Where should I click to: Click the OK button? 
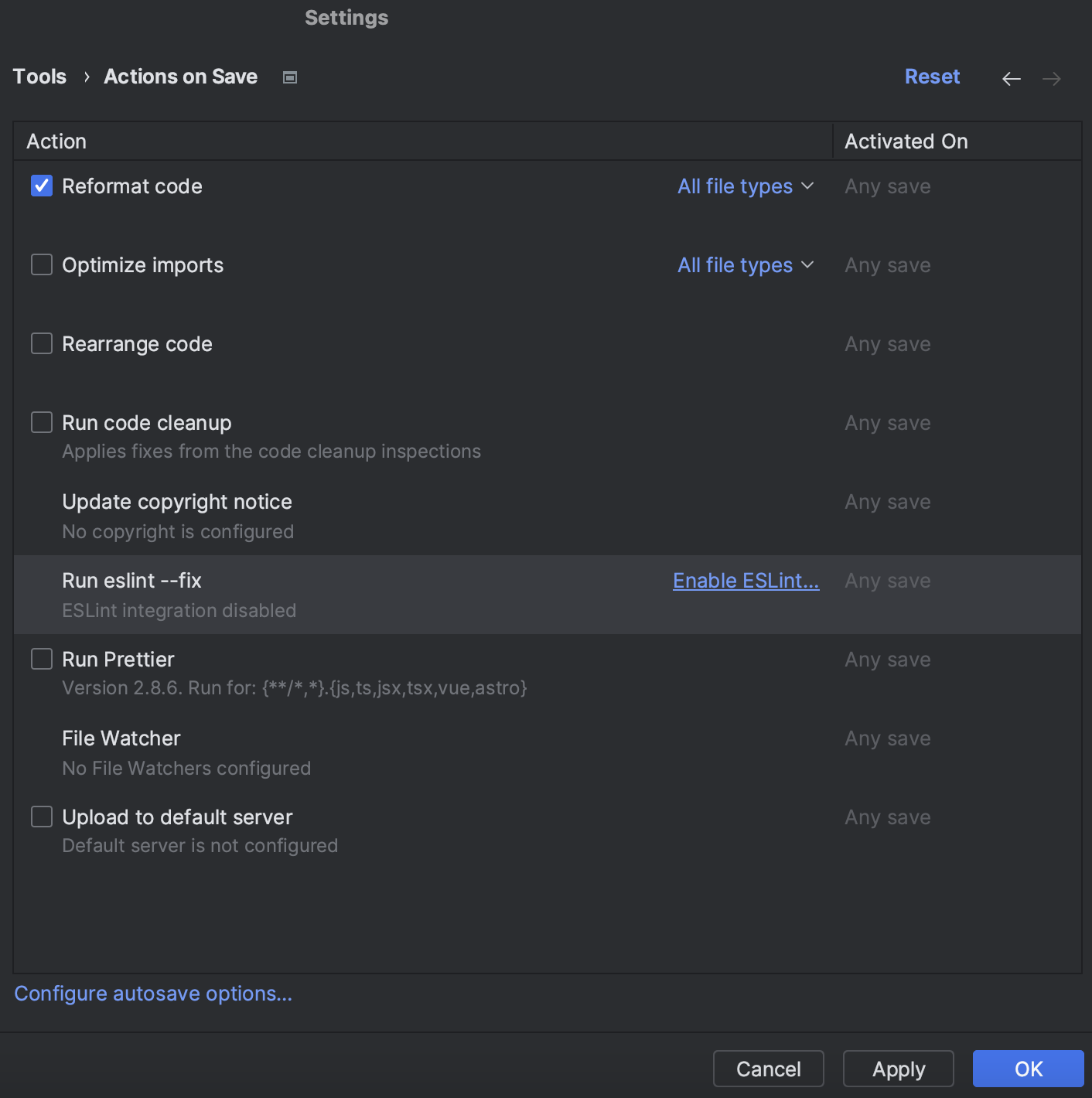coord(1028,1069)
